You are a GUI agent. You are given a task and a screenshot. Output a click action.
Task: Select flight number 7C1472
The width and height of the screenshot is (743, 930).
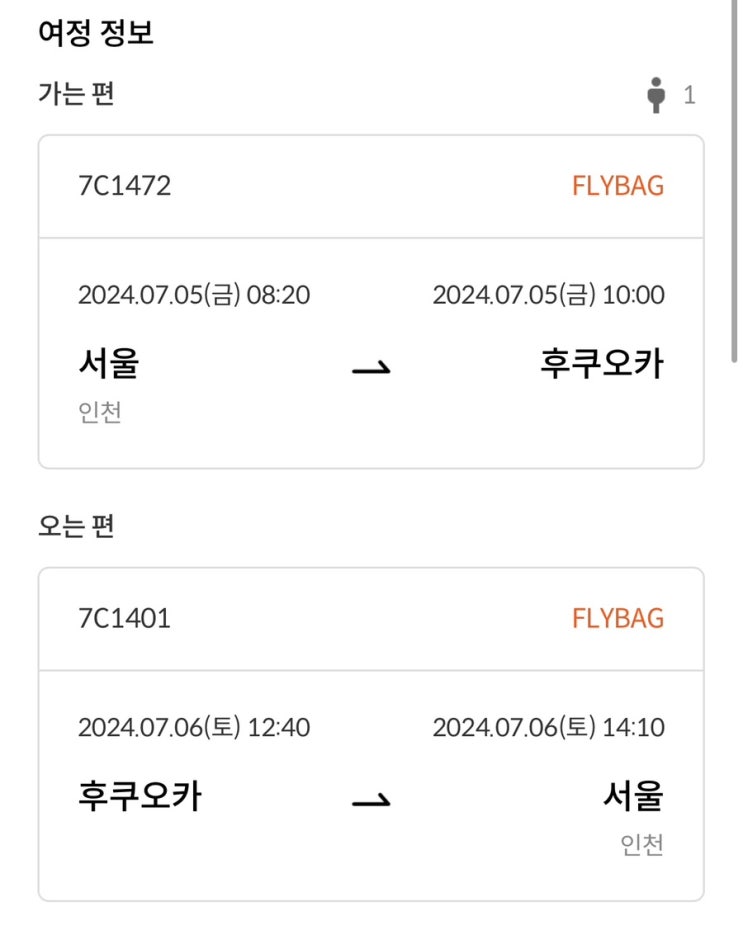coord(124,186)
